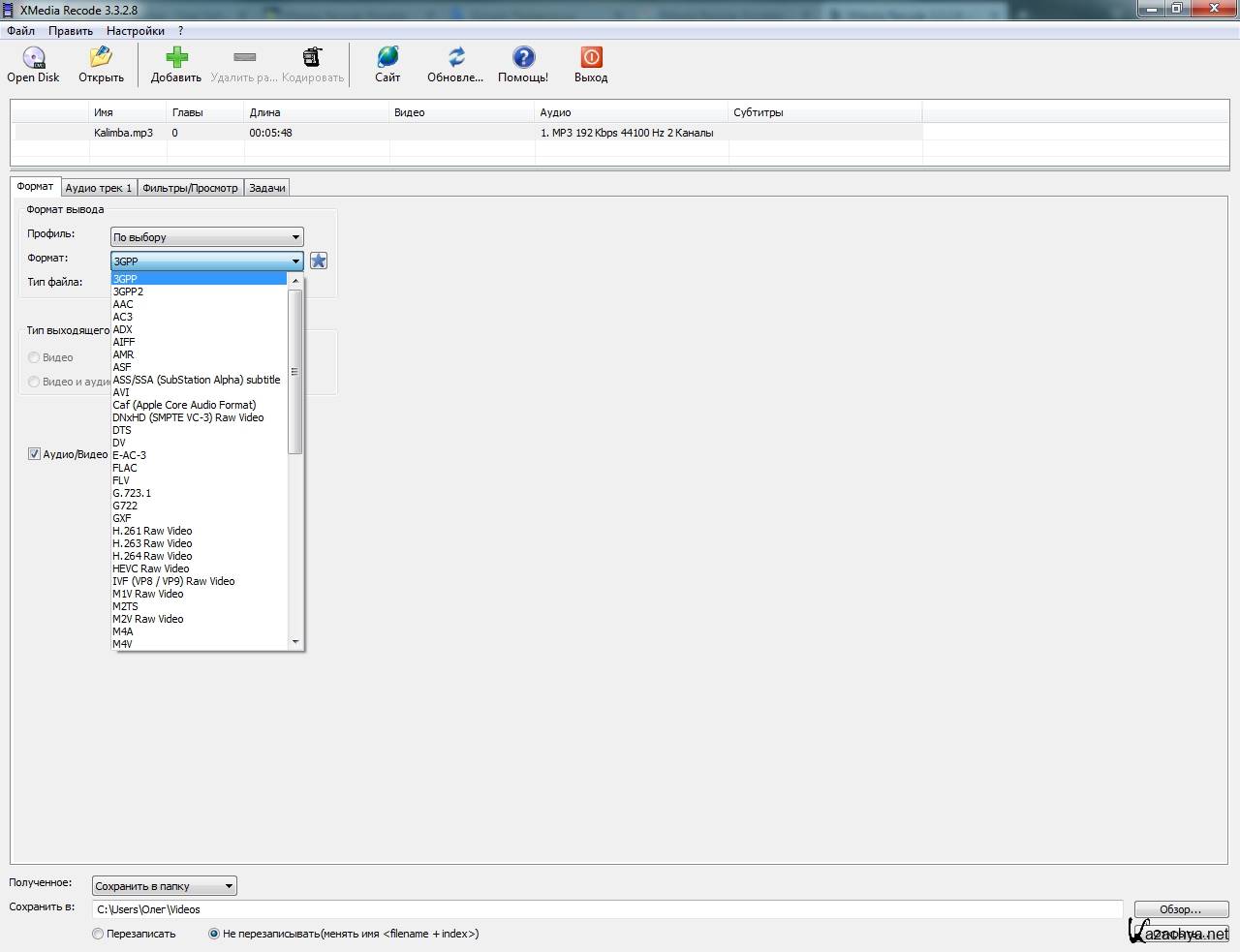Open Помощь question mark icon

click(x=523, y=58)
